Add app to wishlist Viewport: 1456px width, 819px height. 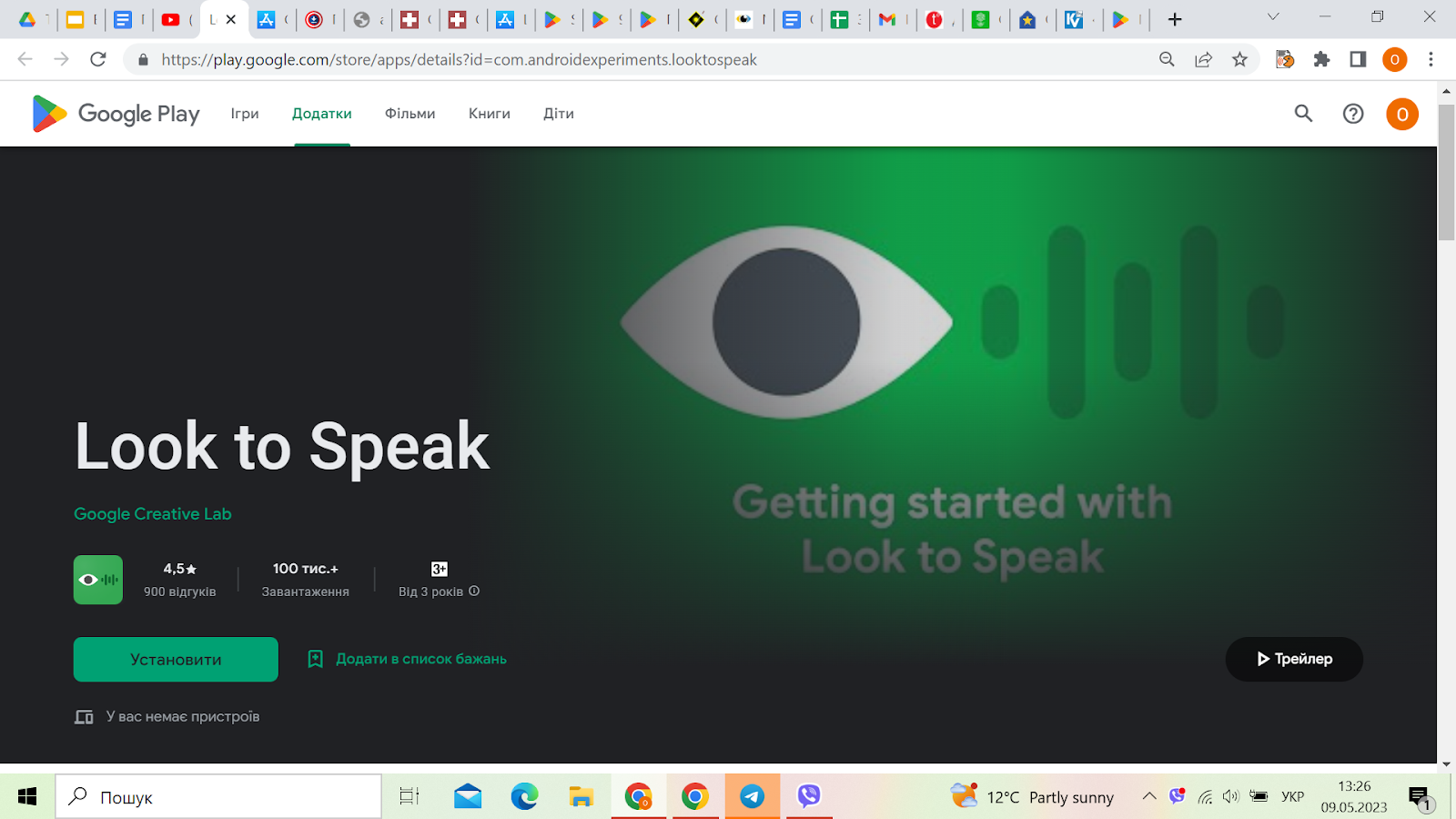click(407, 659)
